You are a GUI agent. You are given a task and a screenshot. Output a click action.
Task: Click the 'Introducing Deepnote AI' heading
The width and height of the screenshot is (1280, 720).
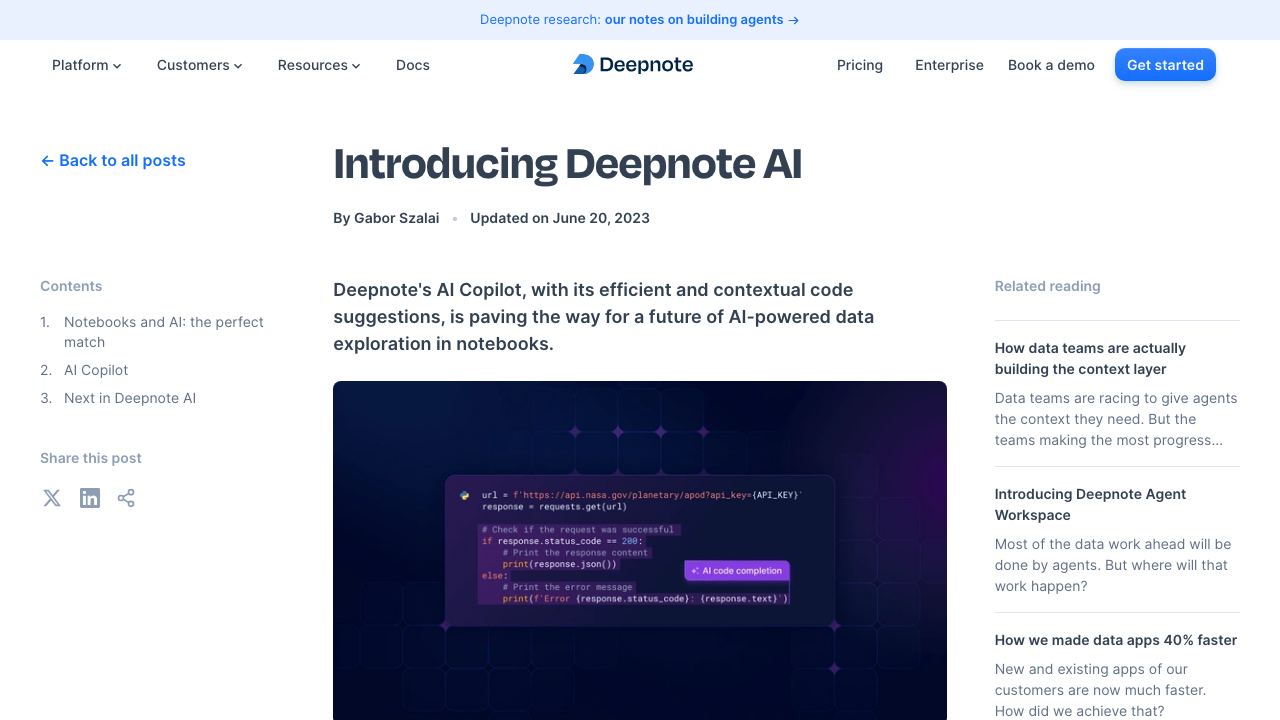point(567,164)
